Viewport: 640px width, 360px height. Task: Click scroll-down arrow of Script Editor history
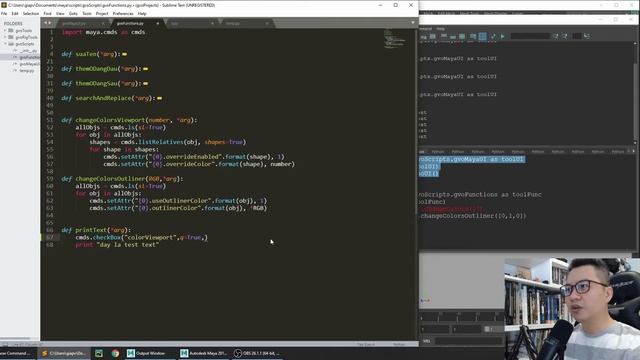[x=635, y=142]
